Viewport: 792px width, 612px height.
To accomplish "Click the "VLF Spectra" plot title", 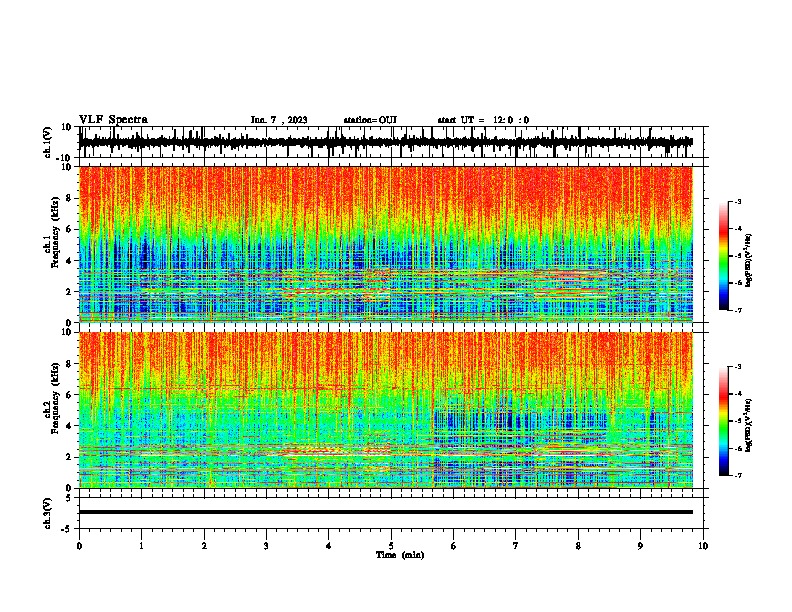I will (x=113, y=120).
